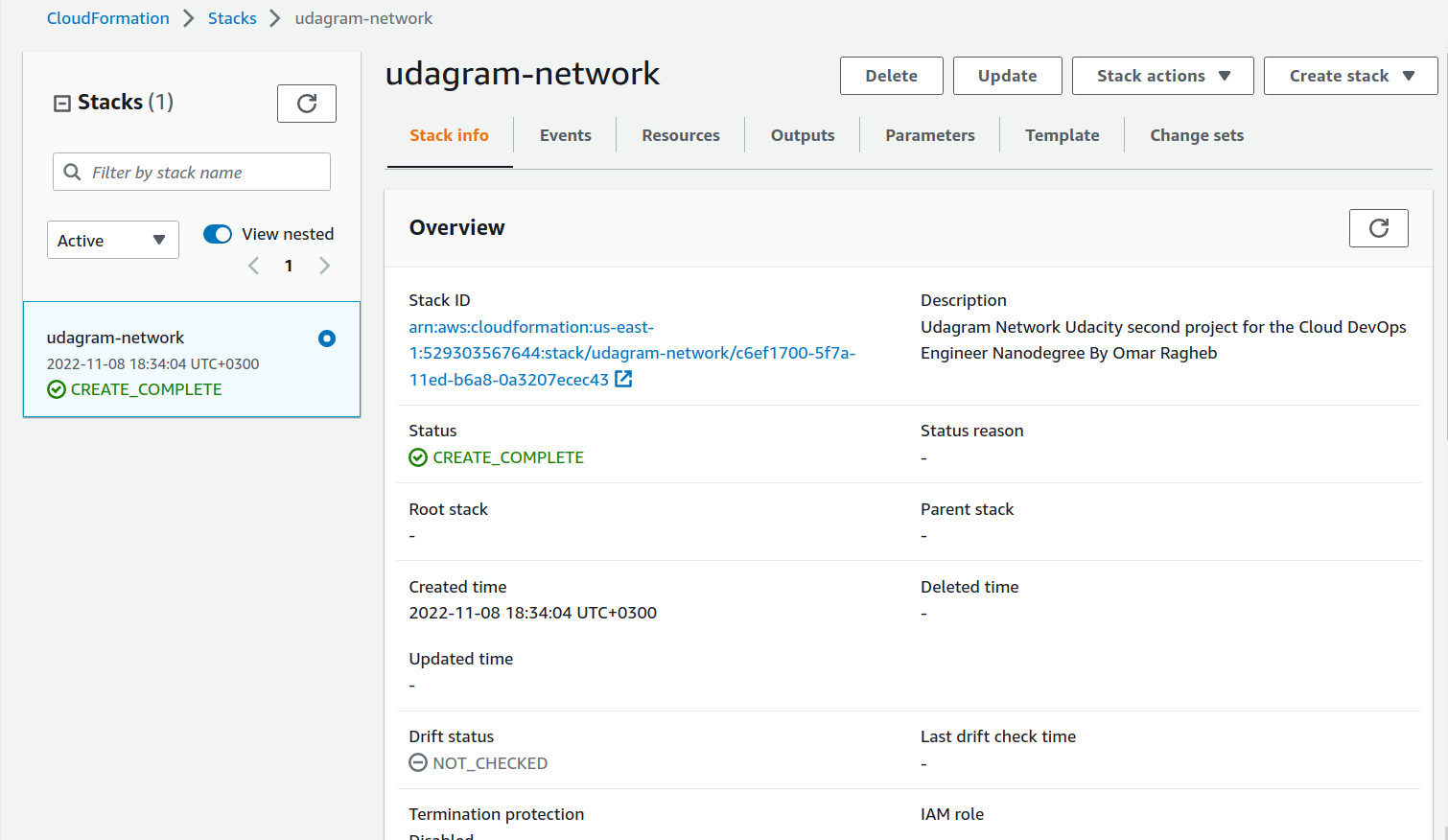
Task: Refresh the Overview panel
Action: coord(1378,228)
